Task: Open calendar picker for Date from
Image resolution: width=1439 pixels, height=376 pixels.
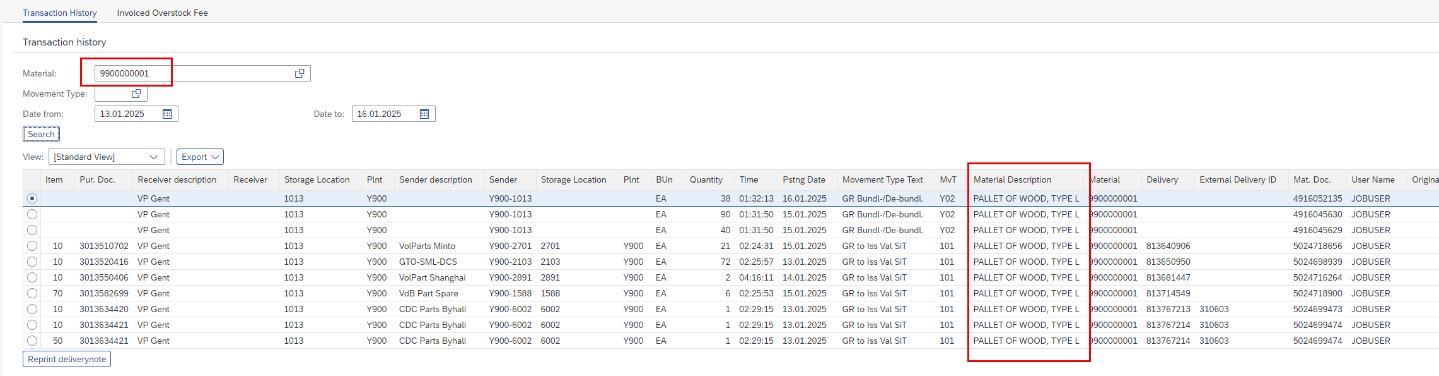Action: 169,114
